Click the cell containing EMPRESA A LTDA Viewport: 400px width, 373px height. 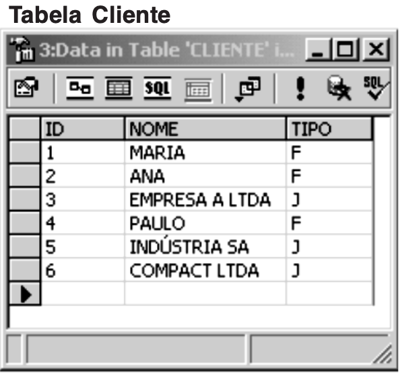coord(205,199)
